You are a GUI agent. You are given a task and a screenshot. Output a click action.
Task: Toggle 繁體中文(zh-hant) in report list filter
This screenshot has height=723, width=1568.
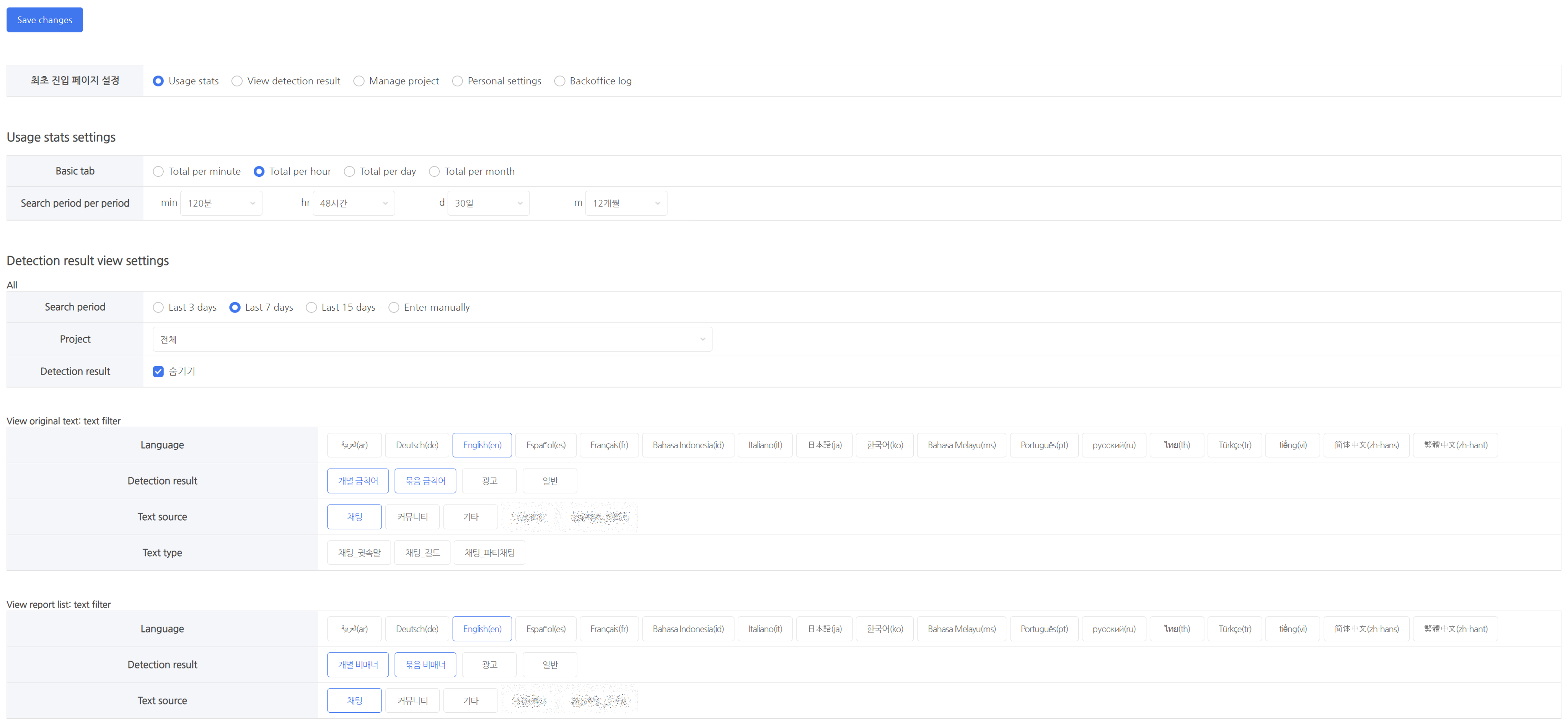tap(1455, 629)
